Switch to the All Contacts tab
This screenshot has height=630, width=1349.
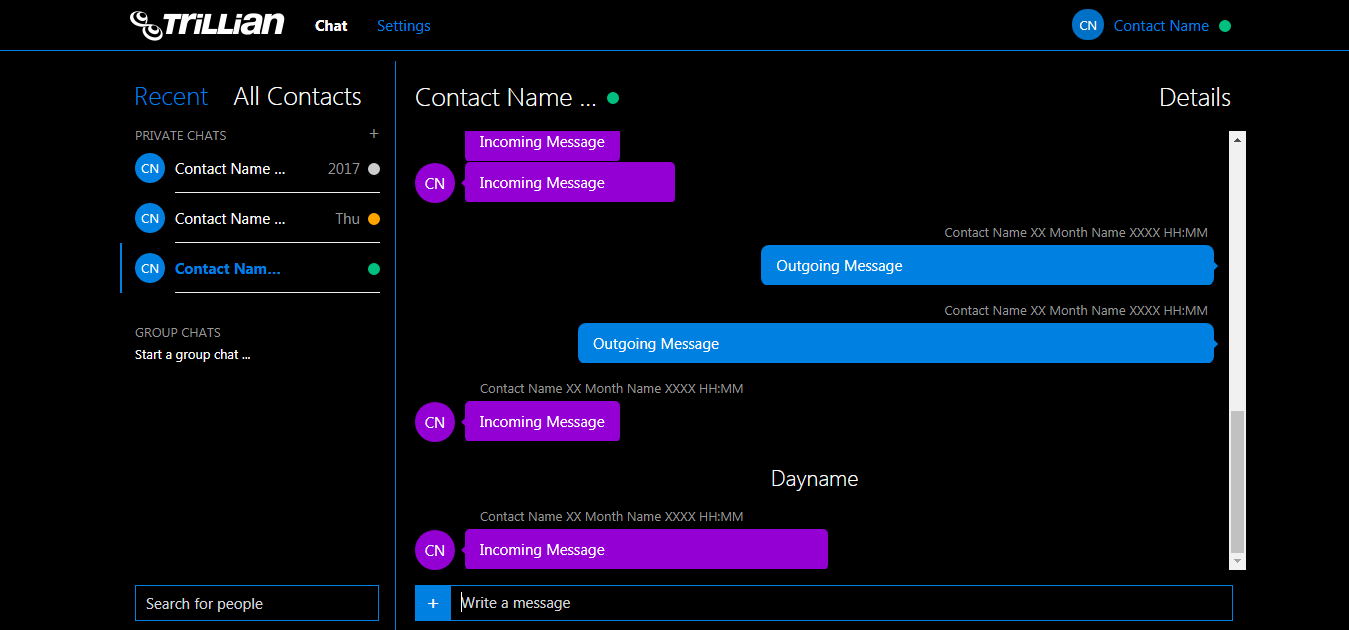tap(297, 97)
